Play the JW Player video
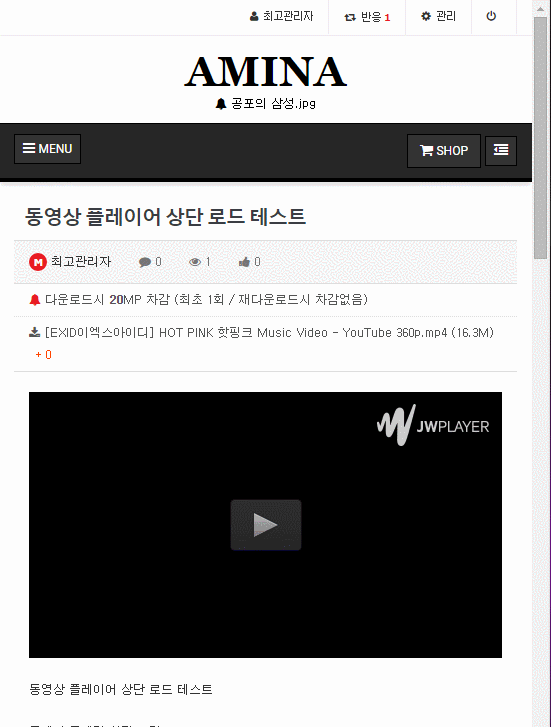 point(266,525)
